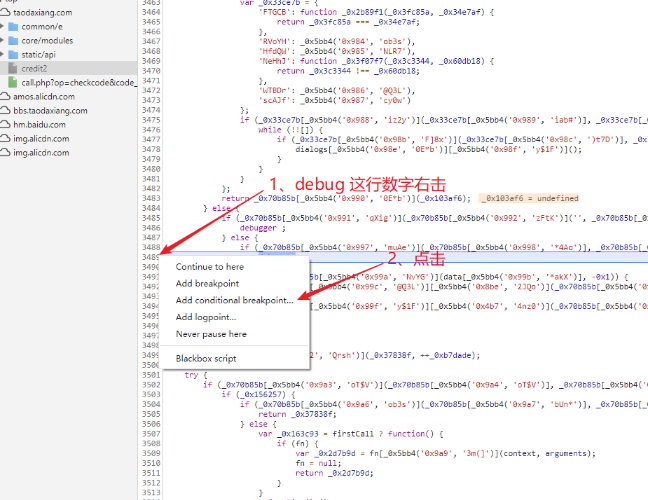Click 'dialogs' on line 3478
The width and height of the screenshot is (648, 500).
pos(311,149)
